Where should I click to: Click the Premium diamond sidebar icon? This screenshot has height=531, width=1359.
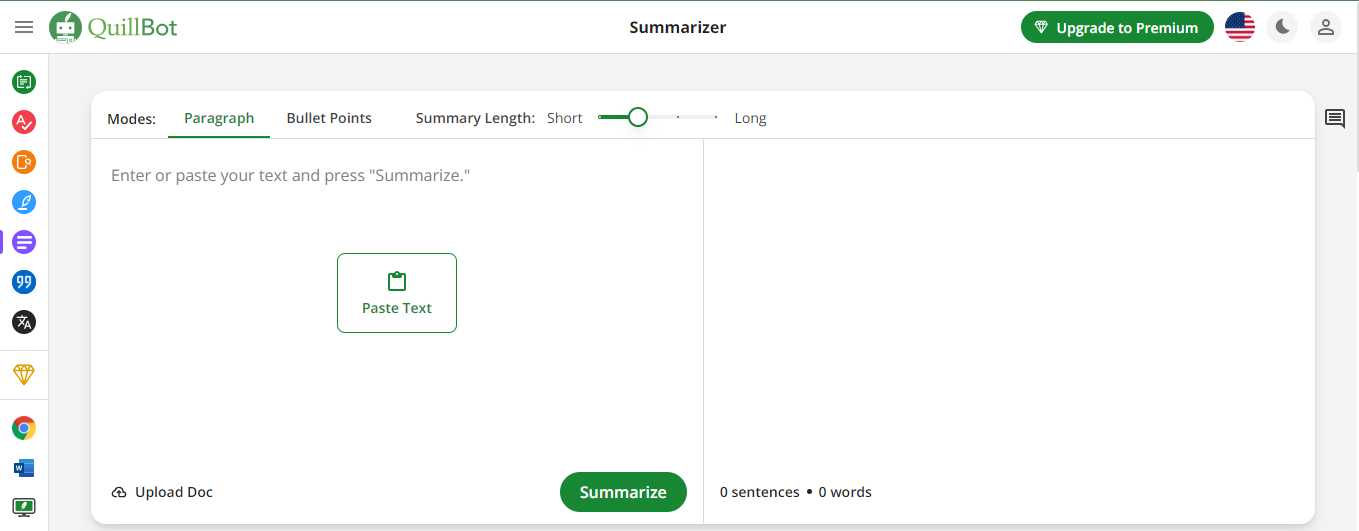(x=24, y=374)
